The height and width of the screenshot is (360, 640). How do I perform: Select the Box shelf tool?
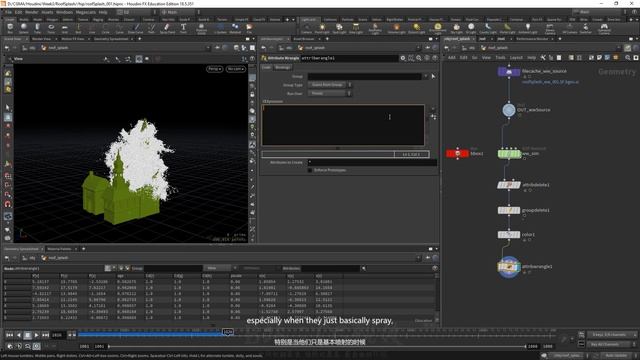10,28
